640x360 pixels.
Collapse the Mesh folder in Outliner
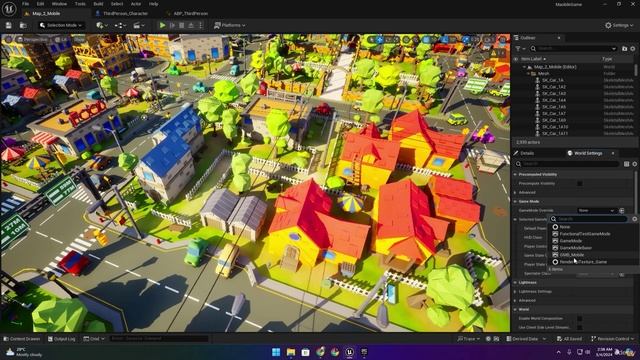(x=529, y=73)
